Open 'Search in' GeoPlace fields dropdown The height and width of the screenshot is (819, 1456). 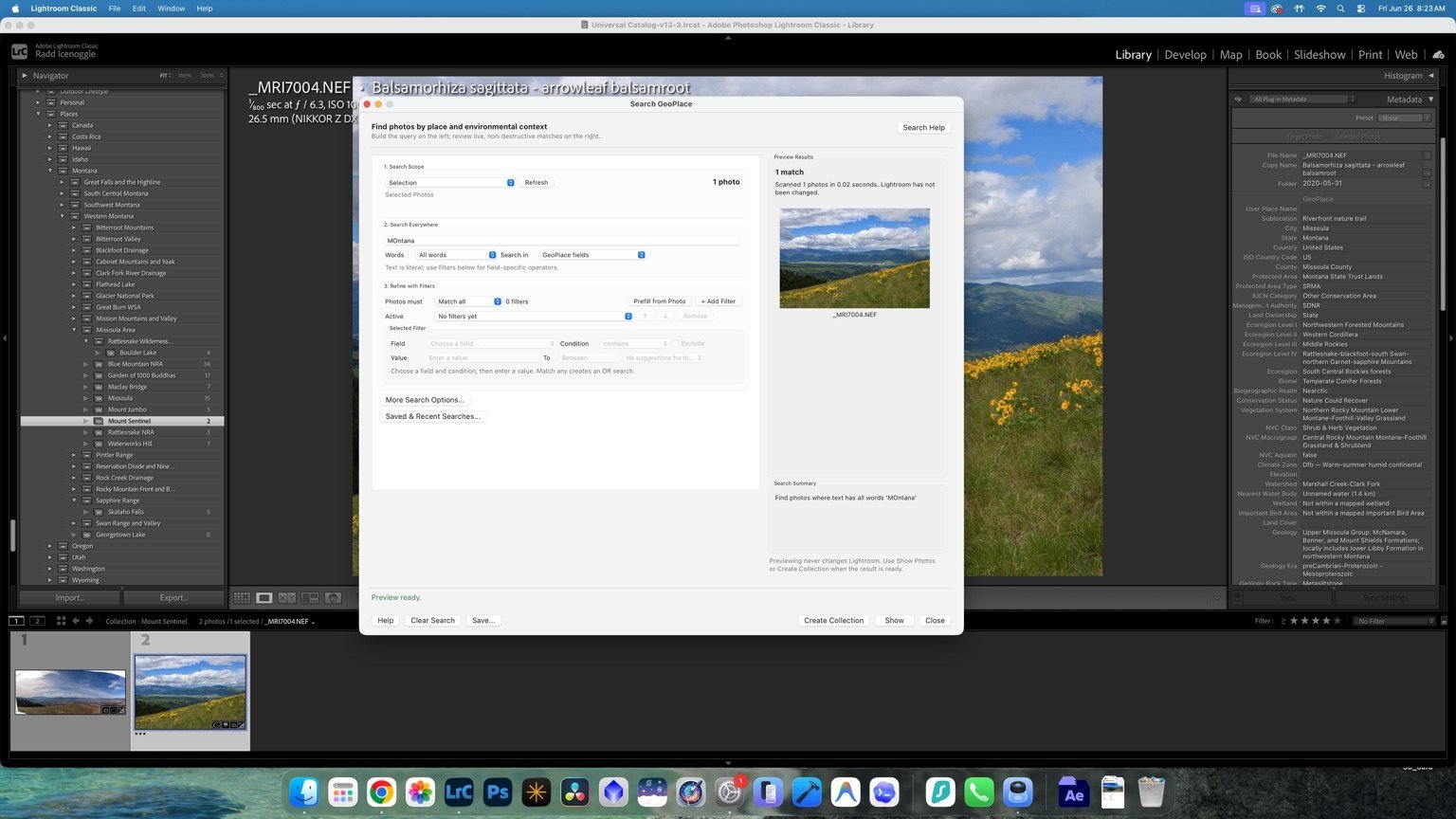592,255
